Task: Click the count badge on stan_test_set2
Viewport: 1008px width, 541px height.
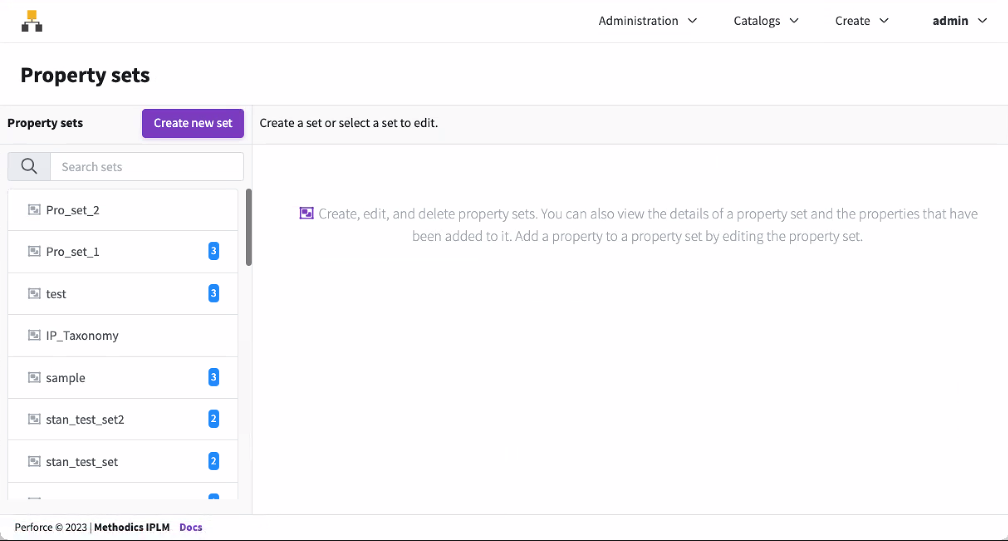Action: (213, 419)
